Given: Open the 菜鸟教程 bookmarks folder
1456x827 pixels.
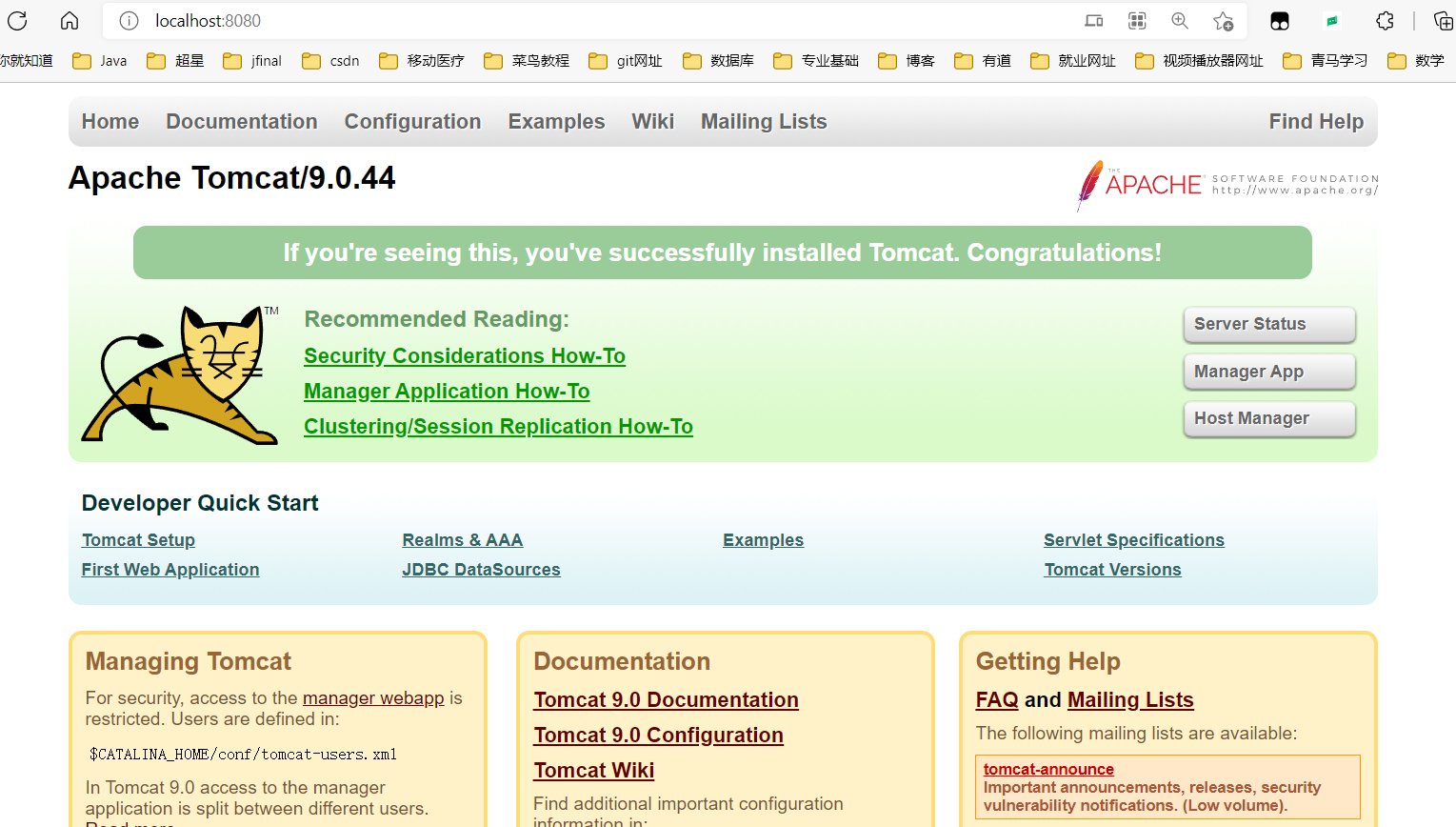Looking at the screenshot, I should point(527,61).
